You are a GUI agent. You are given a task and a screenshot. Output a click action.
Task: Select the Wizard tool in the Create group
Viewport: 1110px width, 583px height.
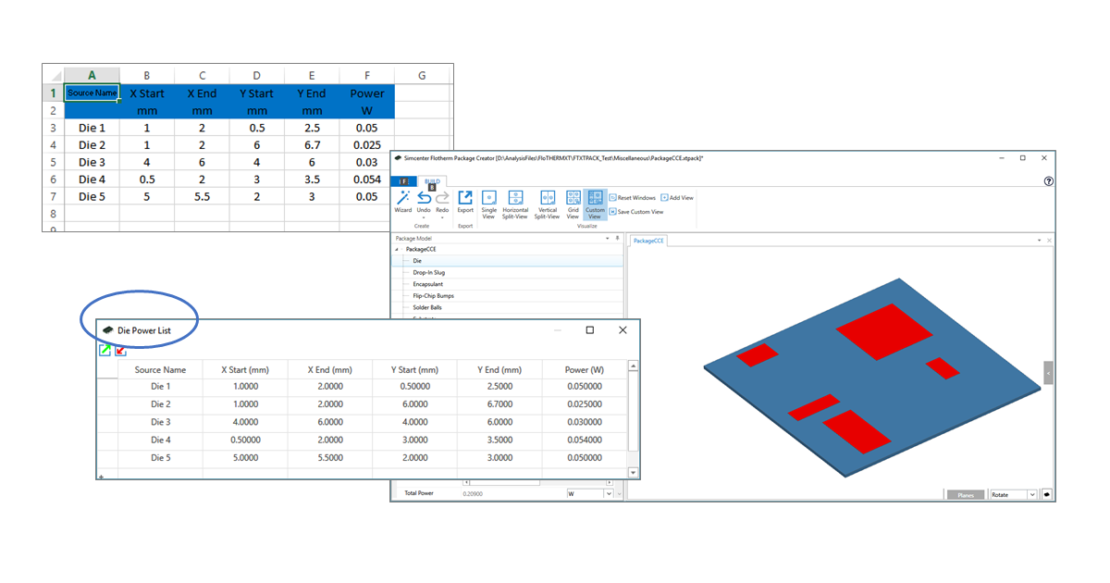coord(405,198)
